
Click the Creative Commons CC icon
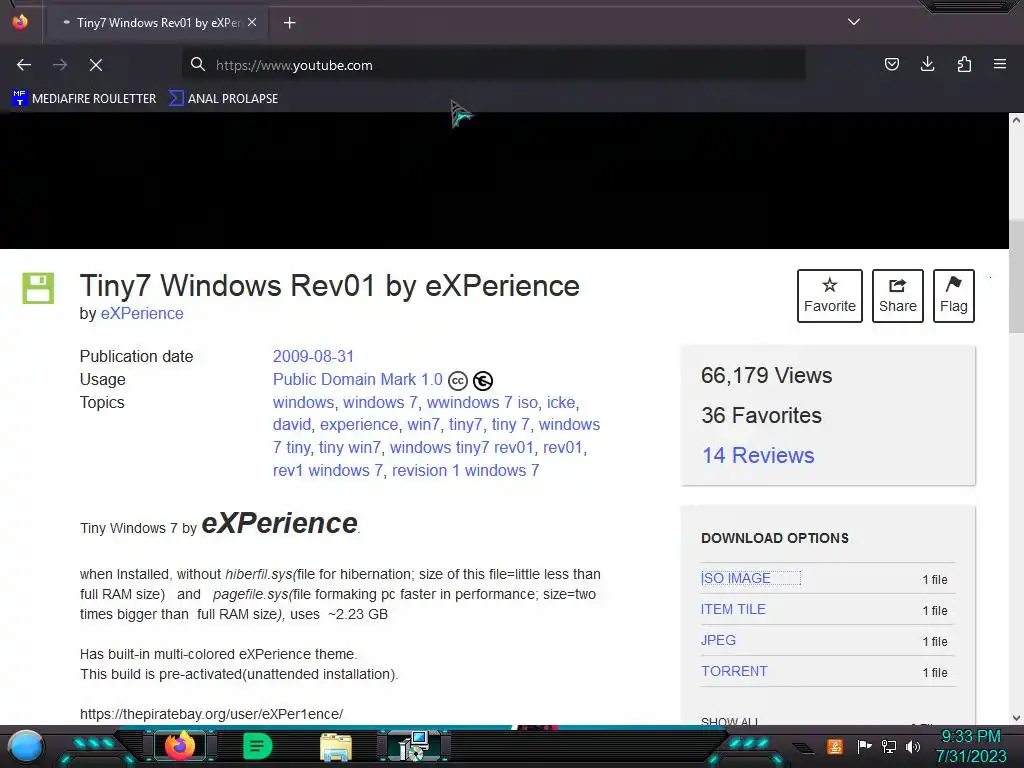pos(458,380)
